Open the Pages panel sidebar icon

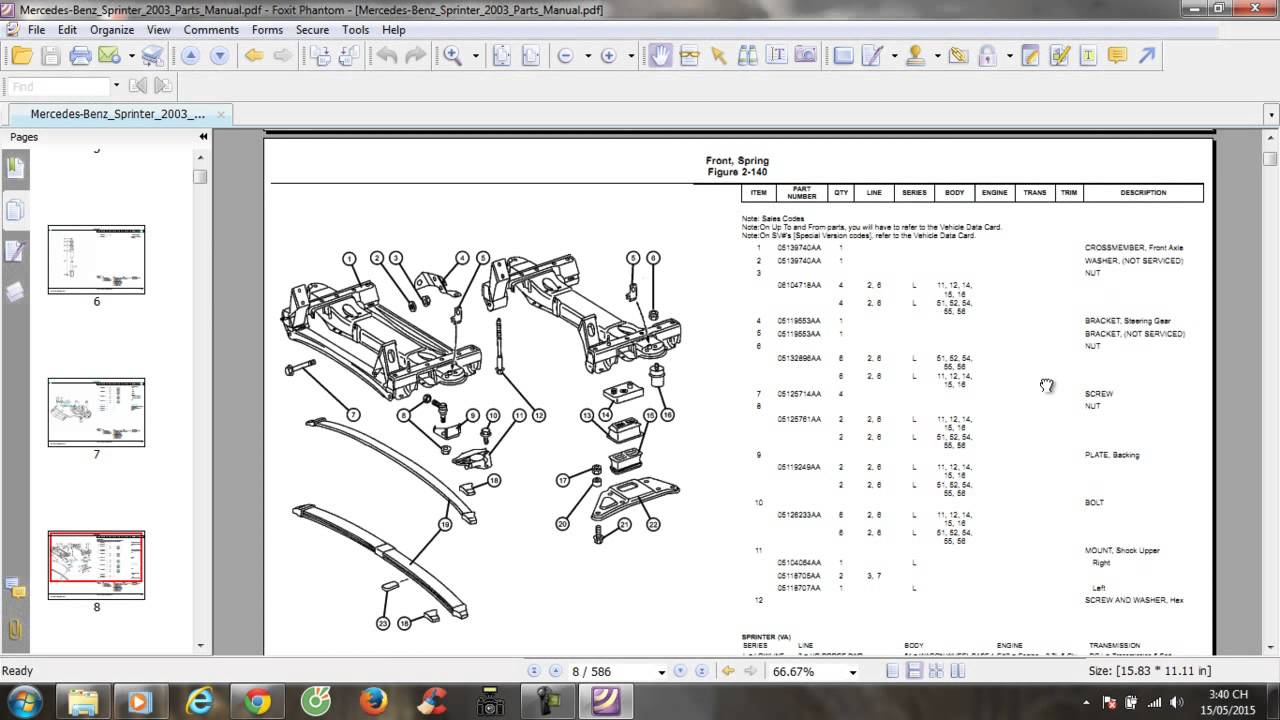(x=15, y=209)
